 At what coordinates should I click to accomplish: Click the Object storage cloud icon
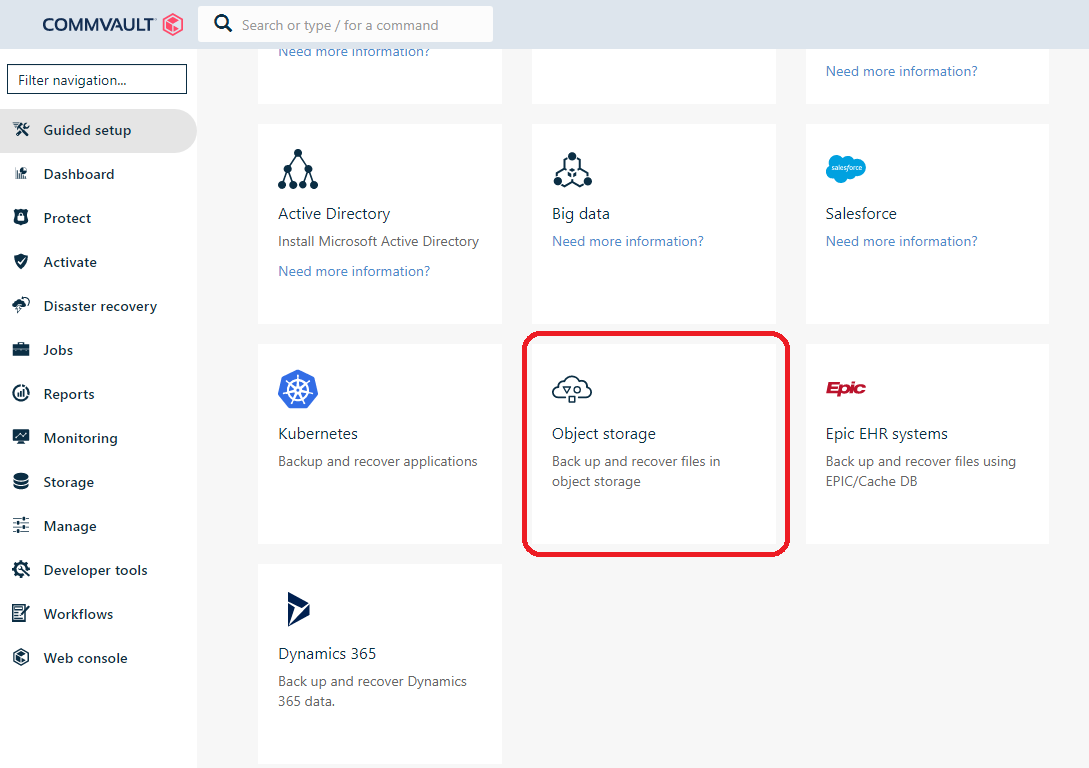572,390
